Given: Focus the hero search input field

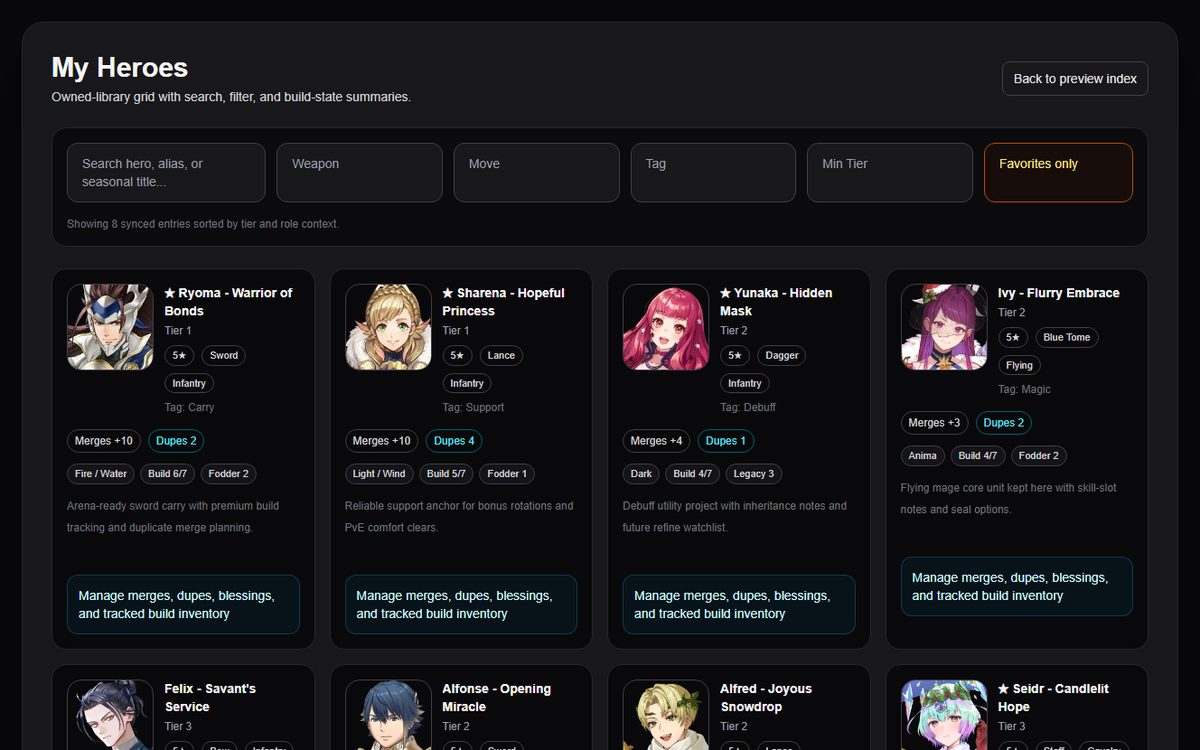Looking at the screenshot, I should point(166,172).
